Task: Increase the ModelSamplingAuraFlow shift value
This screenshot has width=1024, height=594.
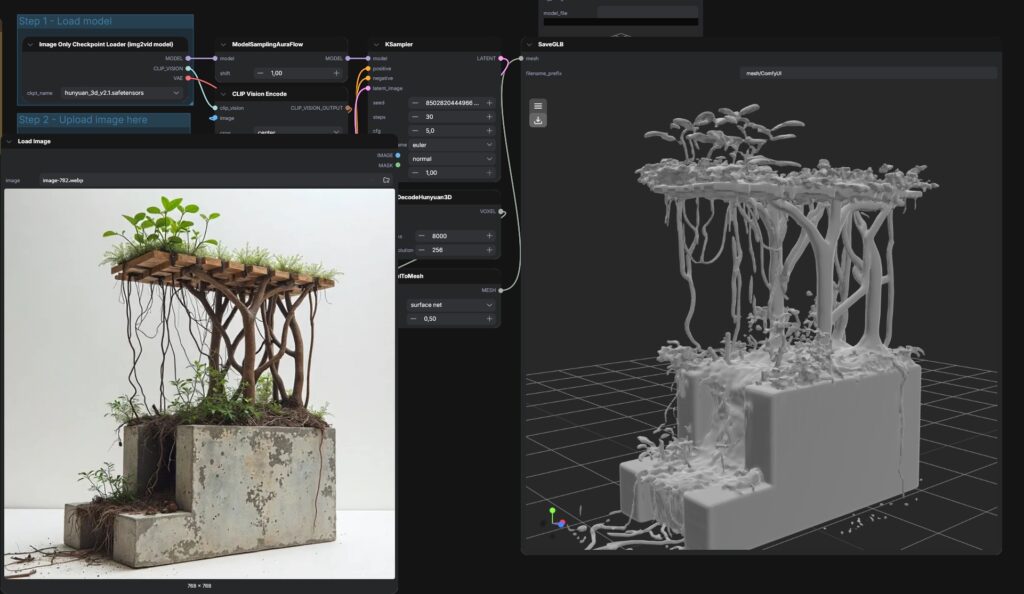Action: tap(336, 73)
